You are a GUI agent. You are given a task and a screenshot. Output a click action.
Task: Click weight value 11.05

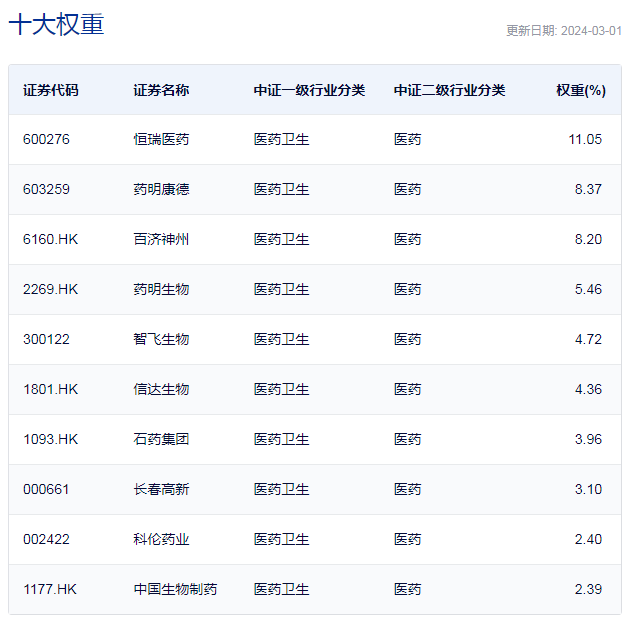[585, 139]
